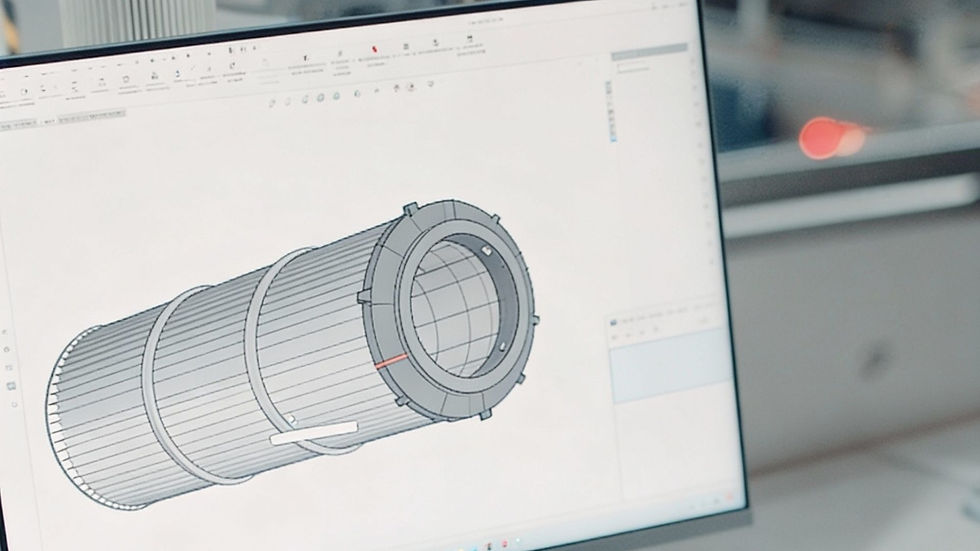980x551 pixels.
Task: Click the small blue icon heading the lower right panel
Action: pyautogui.click(x=614, y=322)
